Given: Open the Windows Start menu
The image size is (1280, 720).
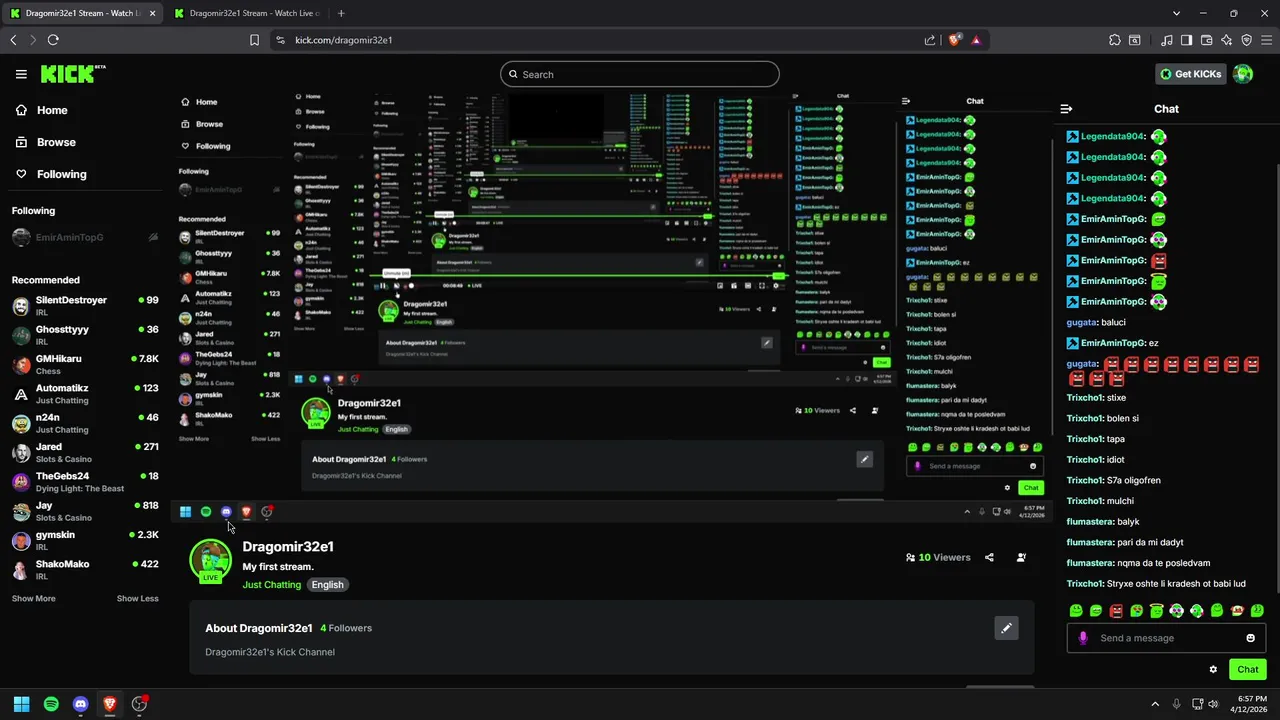Looking at the screenshot, I should [x=21, y=704].
